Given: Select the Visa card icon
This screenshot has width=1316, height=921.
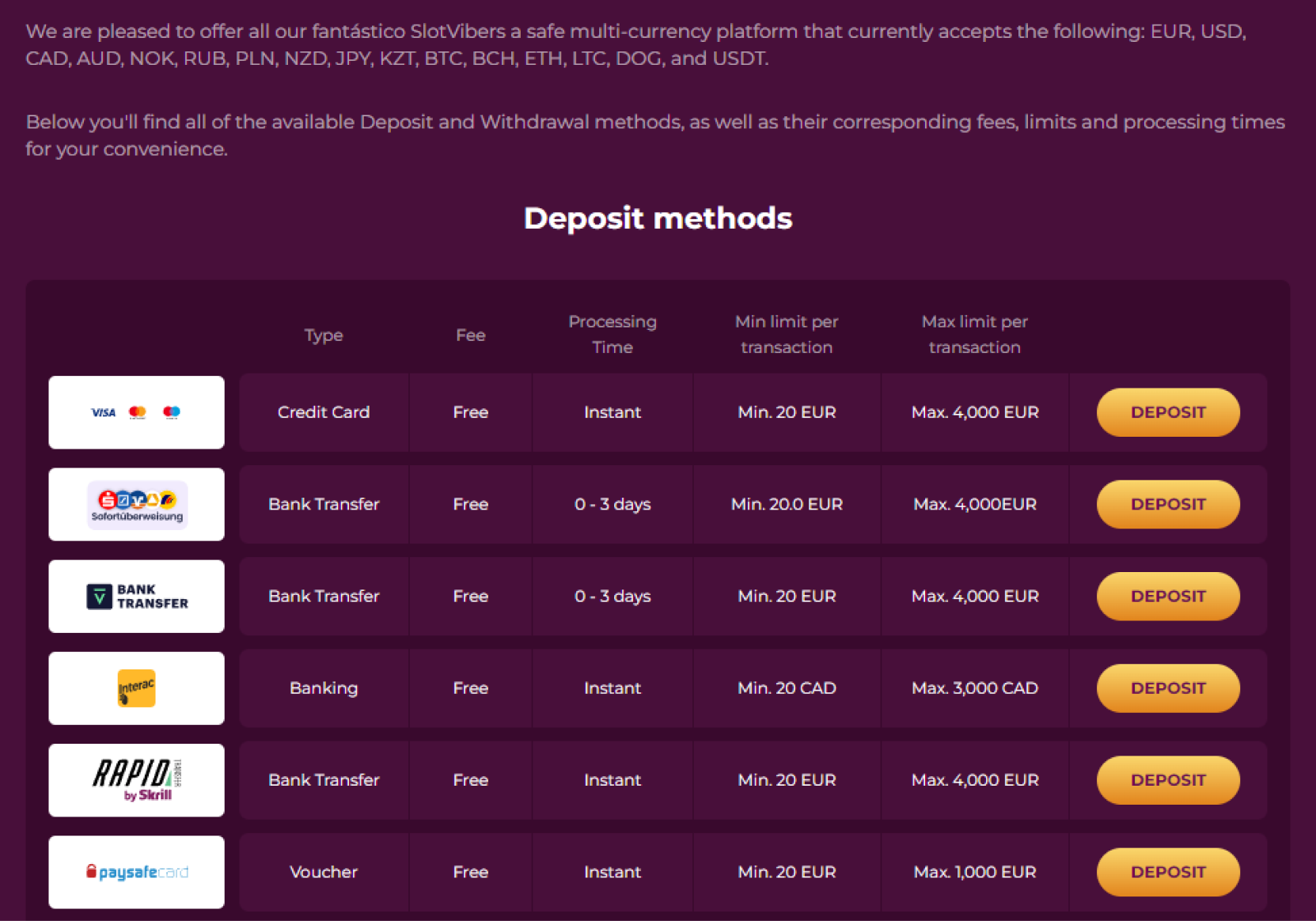Looking at the screenshot, I should click(x=103, y=412).
